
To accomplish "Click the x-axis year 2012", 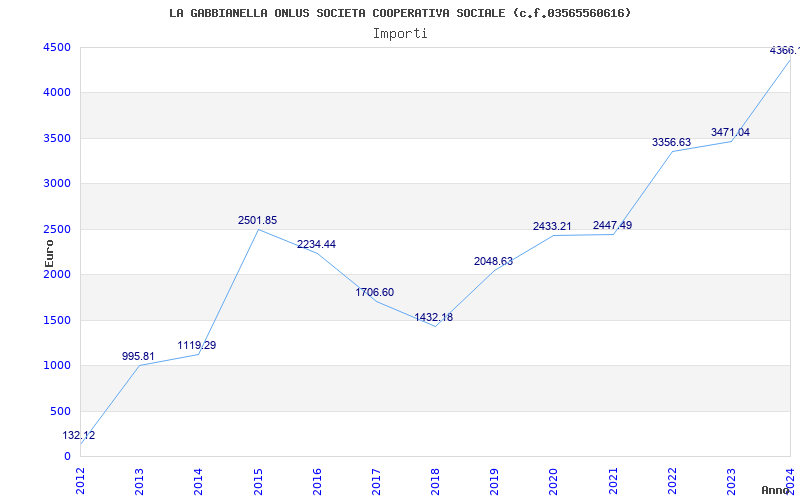I will 80,481.
